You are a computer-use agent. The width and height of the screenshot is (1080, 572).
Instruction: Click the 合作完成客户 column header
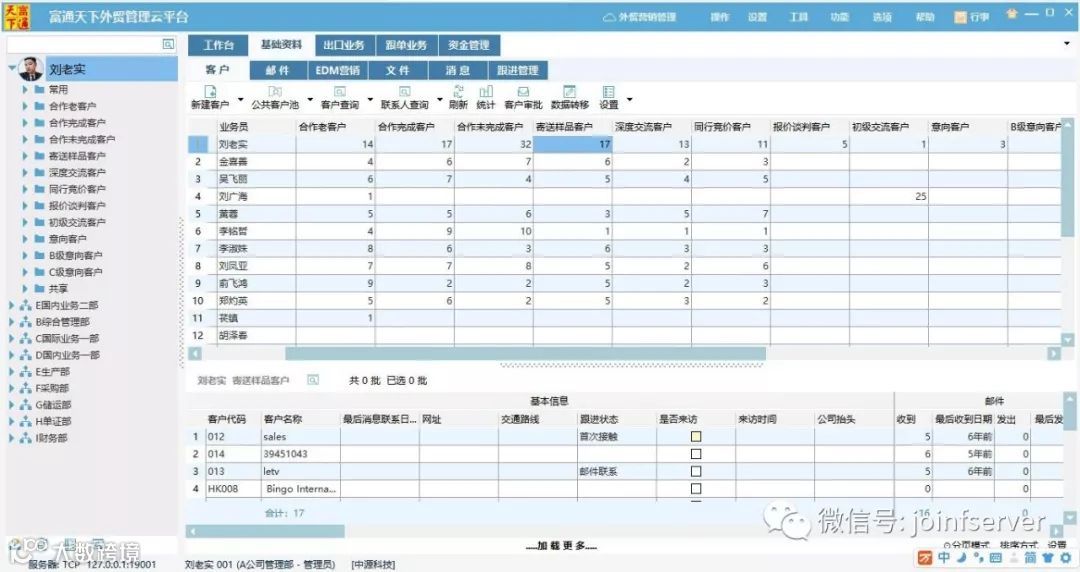point(414,127)
